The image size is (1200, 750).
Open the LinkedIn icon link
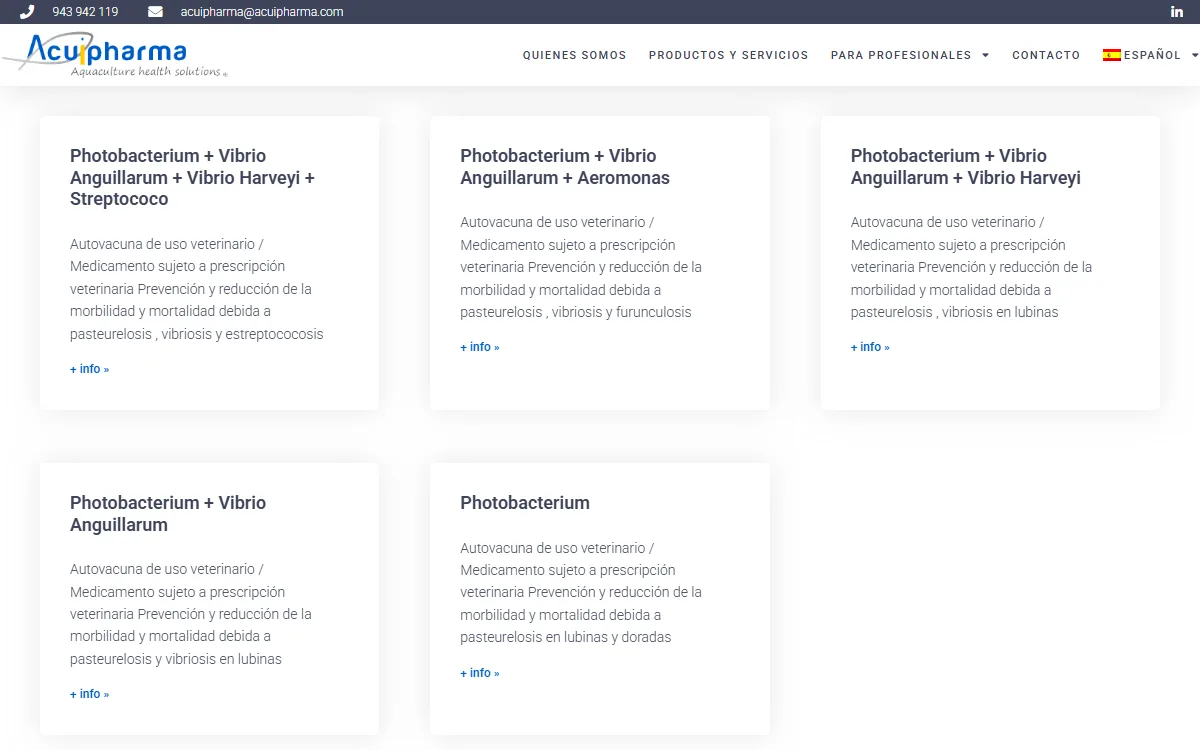point(1177,12)
